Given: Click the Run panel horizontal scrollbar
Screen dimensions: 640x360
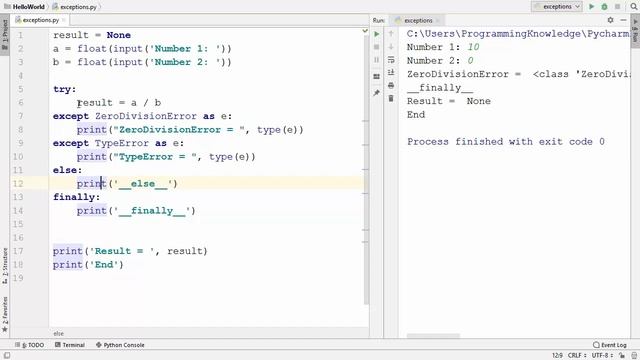Looking at the screenshot, I should [x=433, y=336].
